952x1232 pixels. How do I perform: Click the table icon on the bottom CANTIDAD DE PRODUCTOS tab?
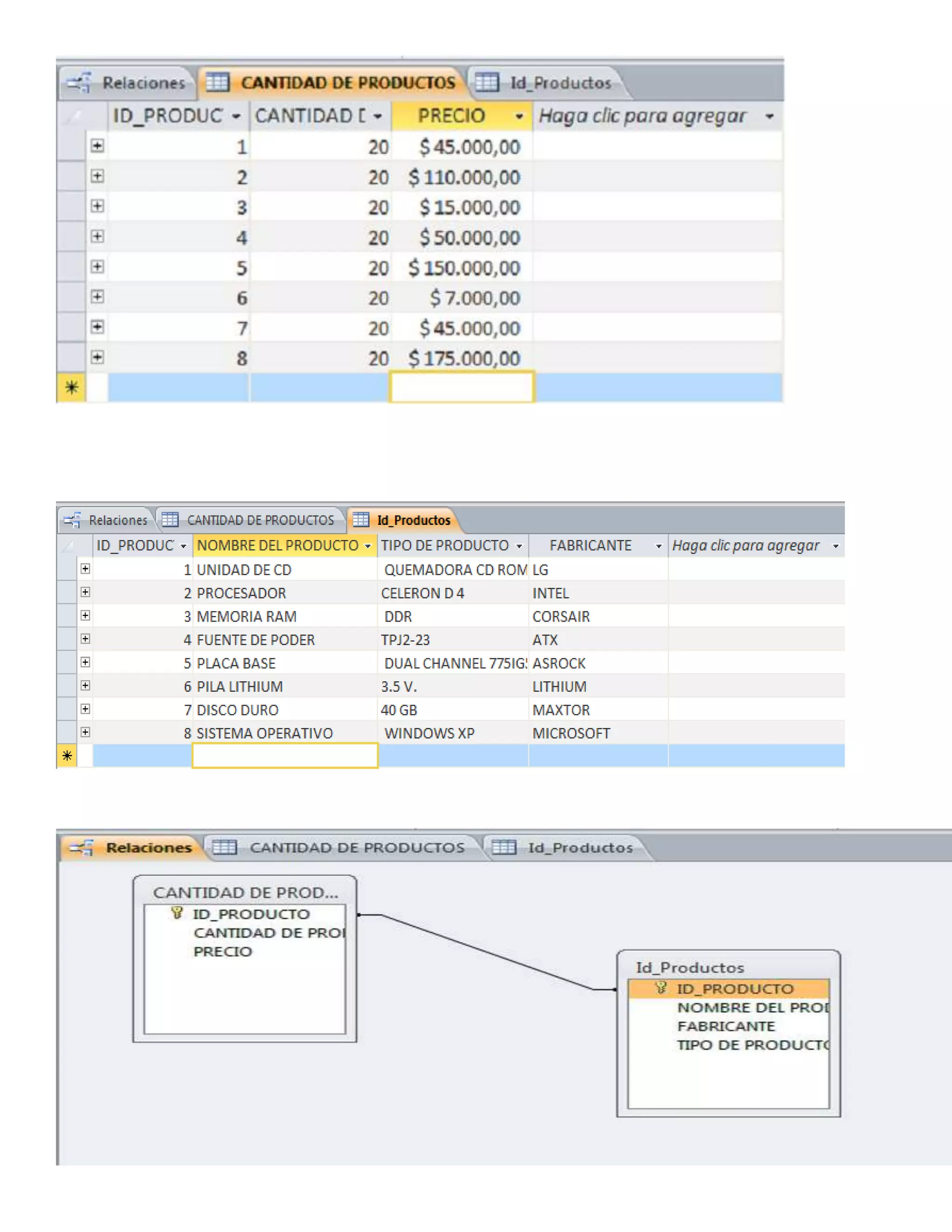pyautogui.click(x=224, y=847)
